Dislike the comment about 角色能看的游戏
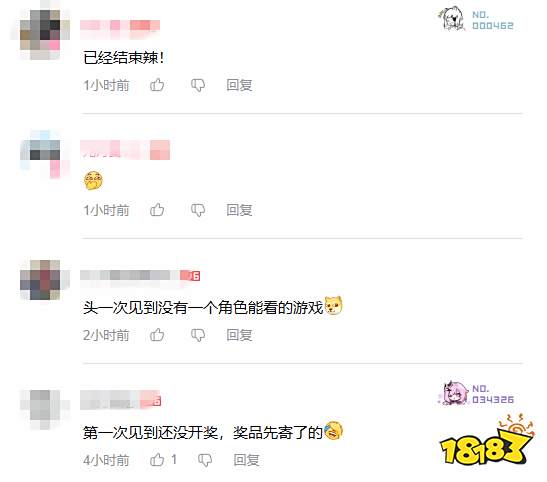Screen dimensions: 547x482 (x=198, y=335)
